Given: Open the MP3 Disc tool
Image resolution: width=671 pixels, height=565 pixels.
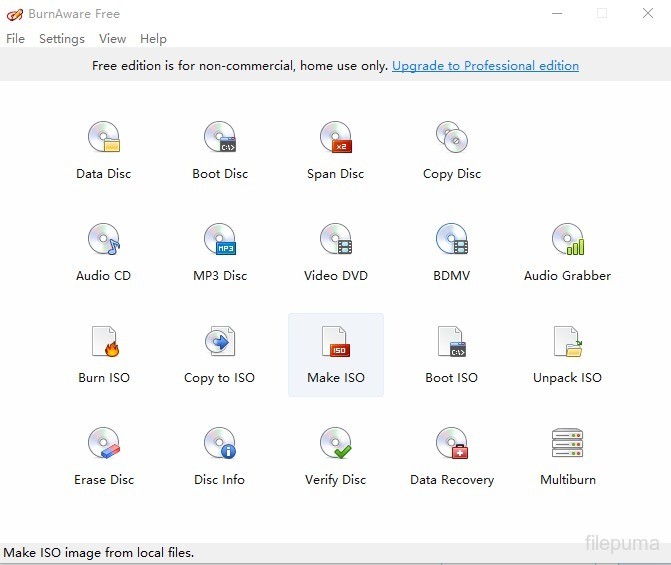Looking at the screenshot, I should (220, 253).
